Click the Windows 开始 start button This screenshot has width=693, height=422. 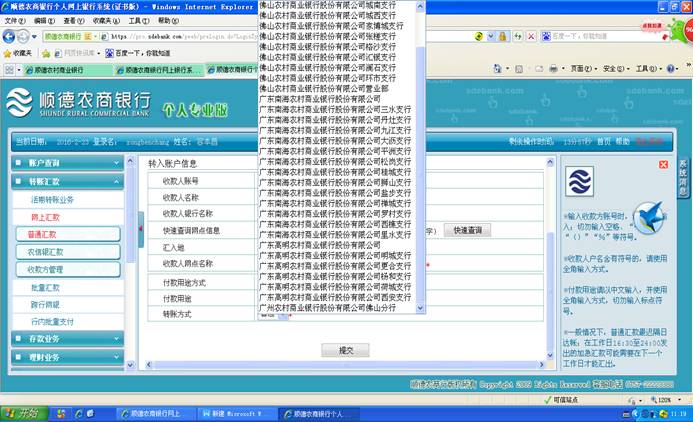(20, 413)
